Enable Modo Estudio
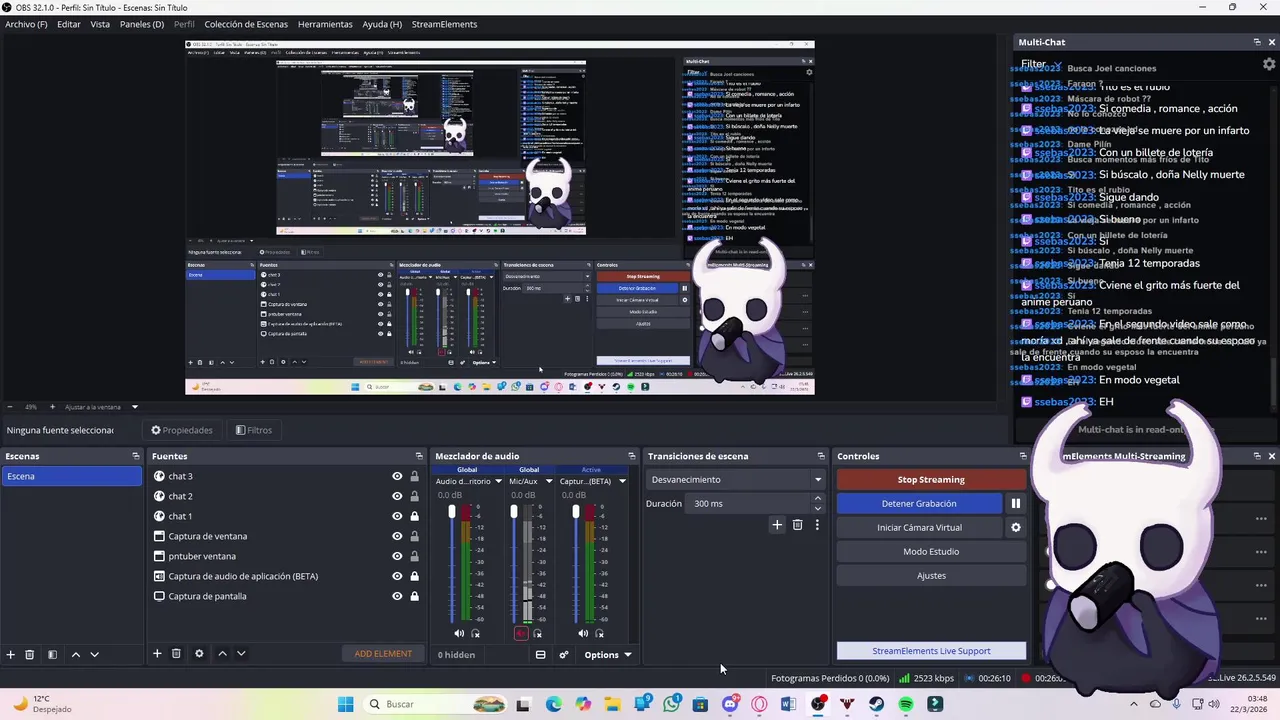 point(931,552)
